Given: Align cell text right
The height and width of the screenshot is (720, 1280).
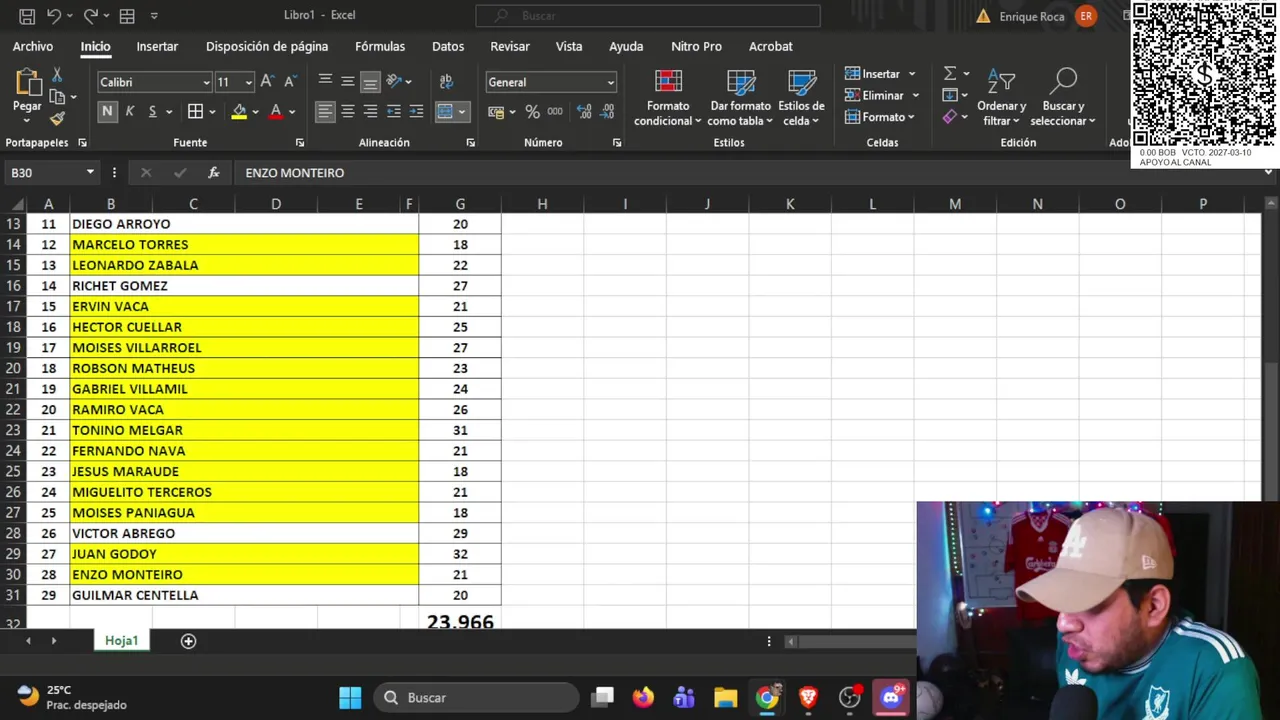Looking at the screenshot, I should pos(370,112).
